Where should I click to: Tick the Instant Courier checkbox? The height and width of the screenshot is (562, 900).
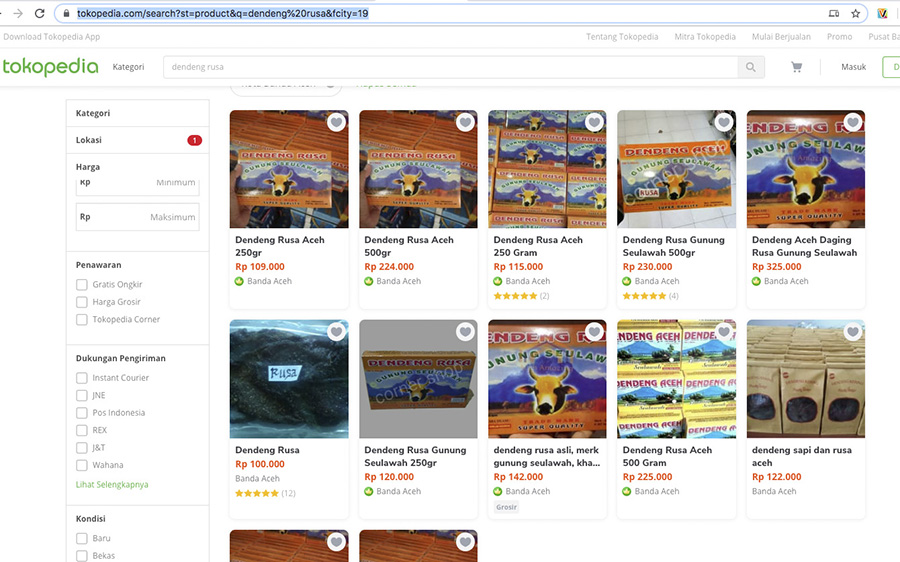click(82, 378)
